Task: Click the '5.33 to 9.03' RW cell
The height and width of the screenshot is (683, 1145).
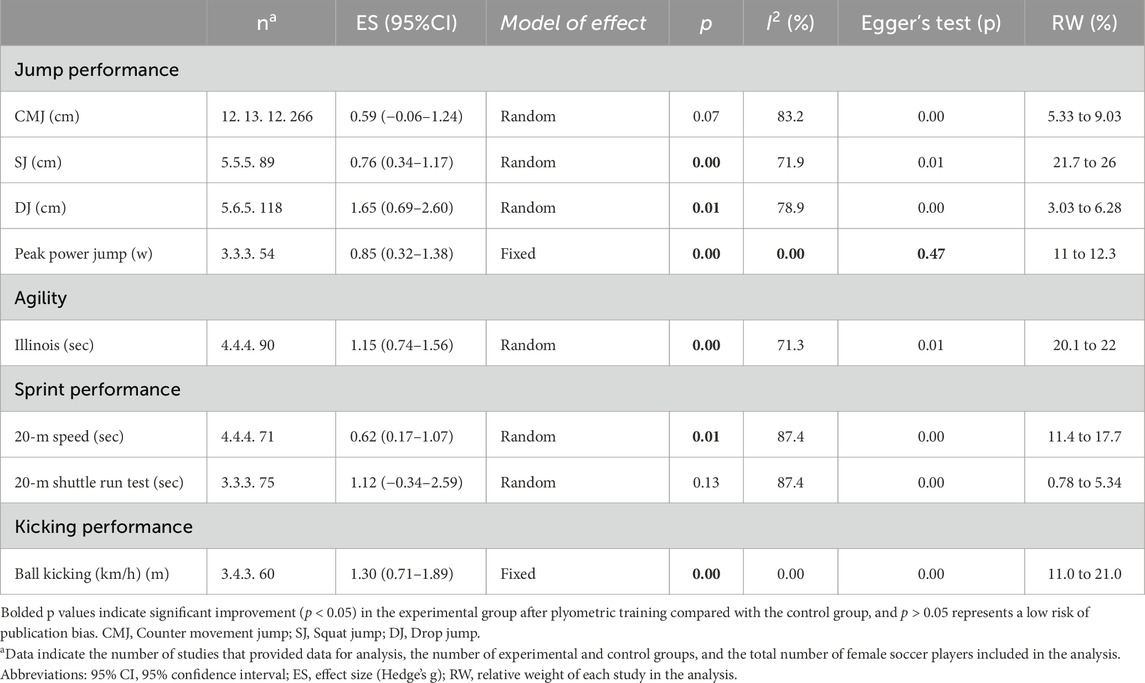Action: click(x=1084, y=116)
